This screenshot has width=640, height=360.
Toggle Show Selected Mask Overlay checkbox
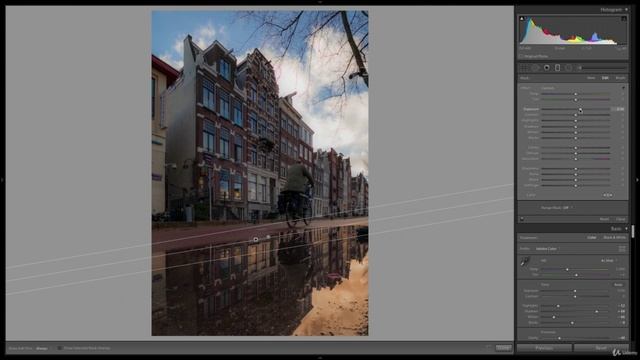60,348
